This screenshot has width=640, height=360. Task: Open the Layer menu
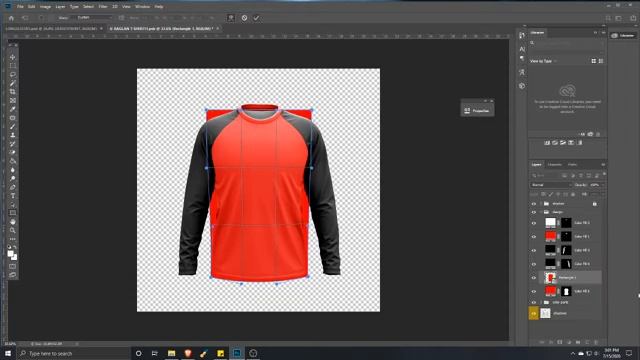pyautogui.click(x=60, y=7)
